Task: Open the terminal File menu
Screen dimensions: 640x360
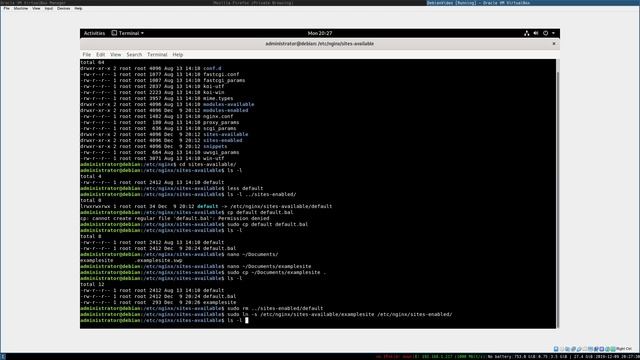Action: click(87, 54)
